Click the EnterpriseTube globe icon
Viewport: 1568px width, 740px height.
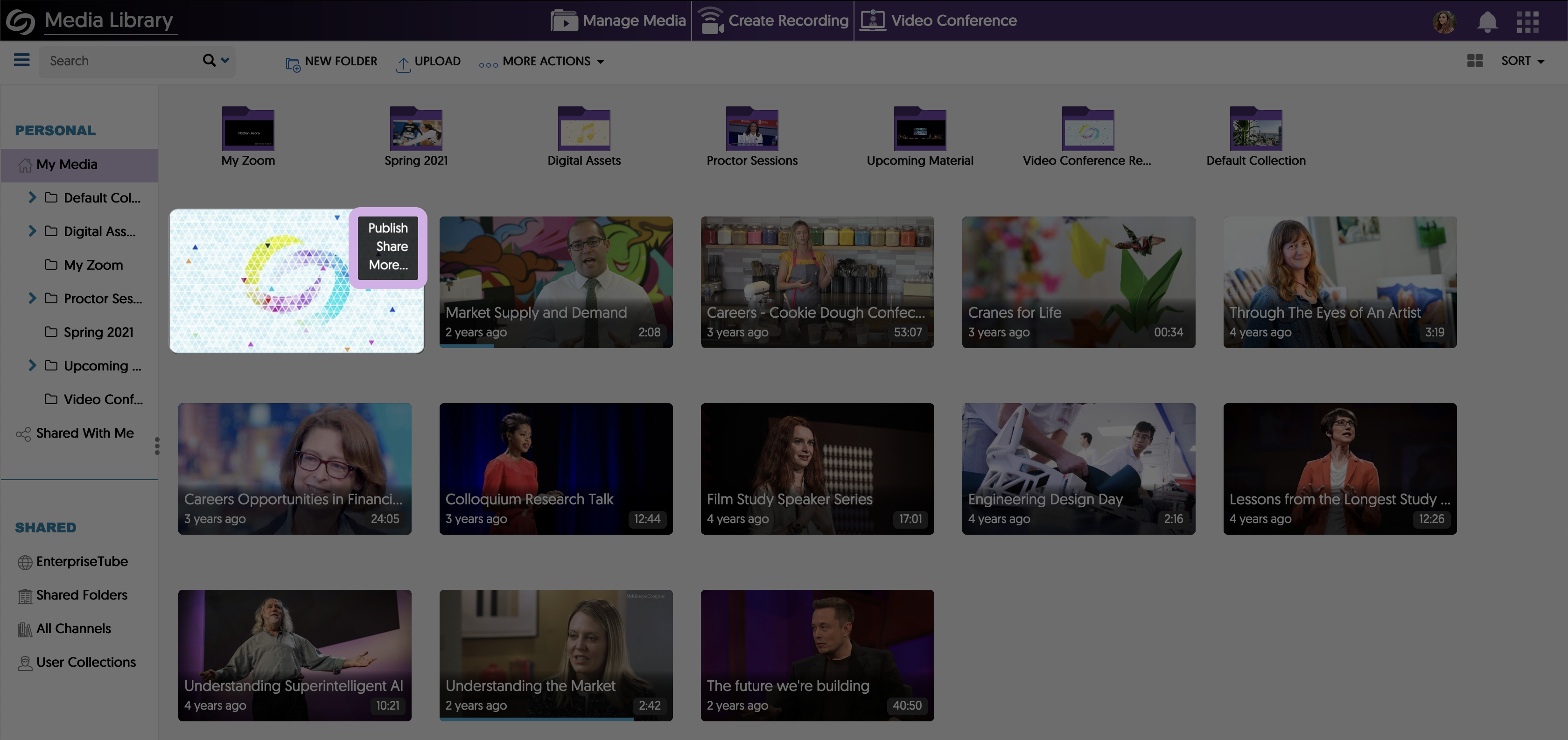(x=25, y=562)
